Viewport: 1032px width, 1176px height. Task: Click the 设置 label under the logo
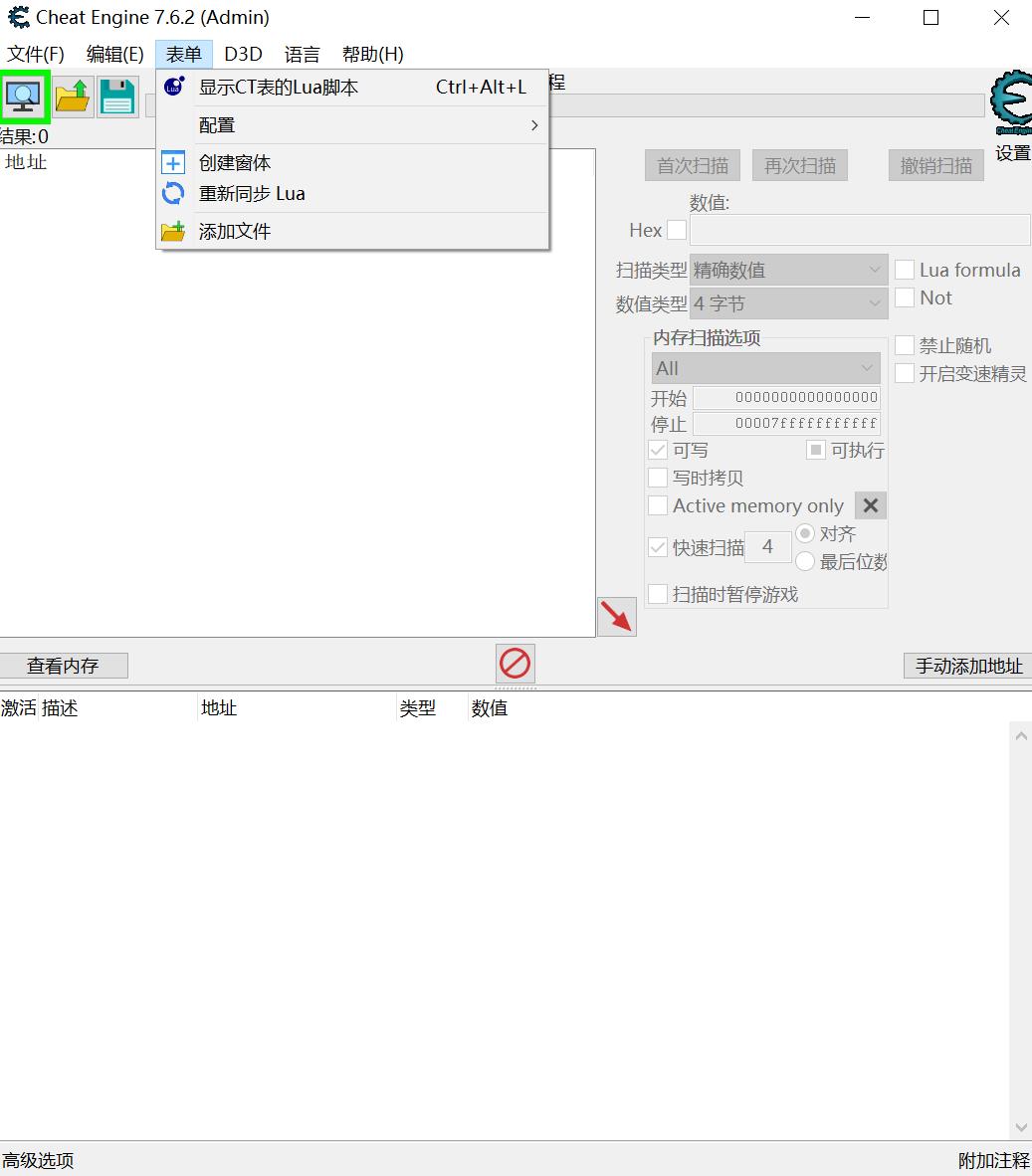click(1012, 153)
